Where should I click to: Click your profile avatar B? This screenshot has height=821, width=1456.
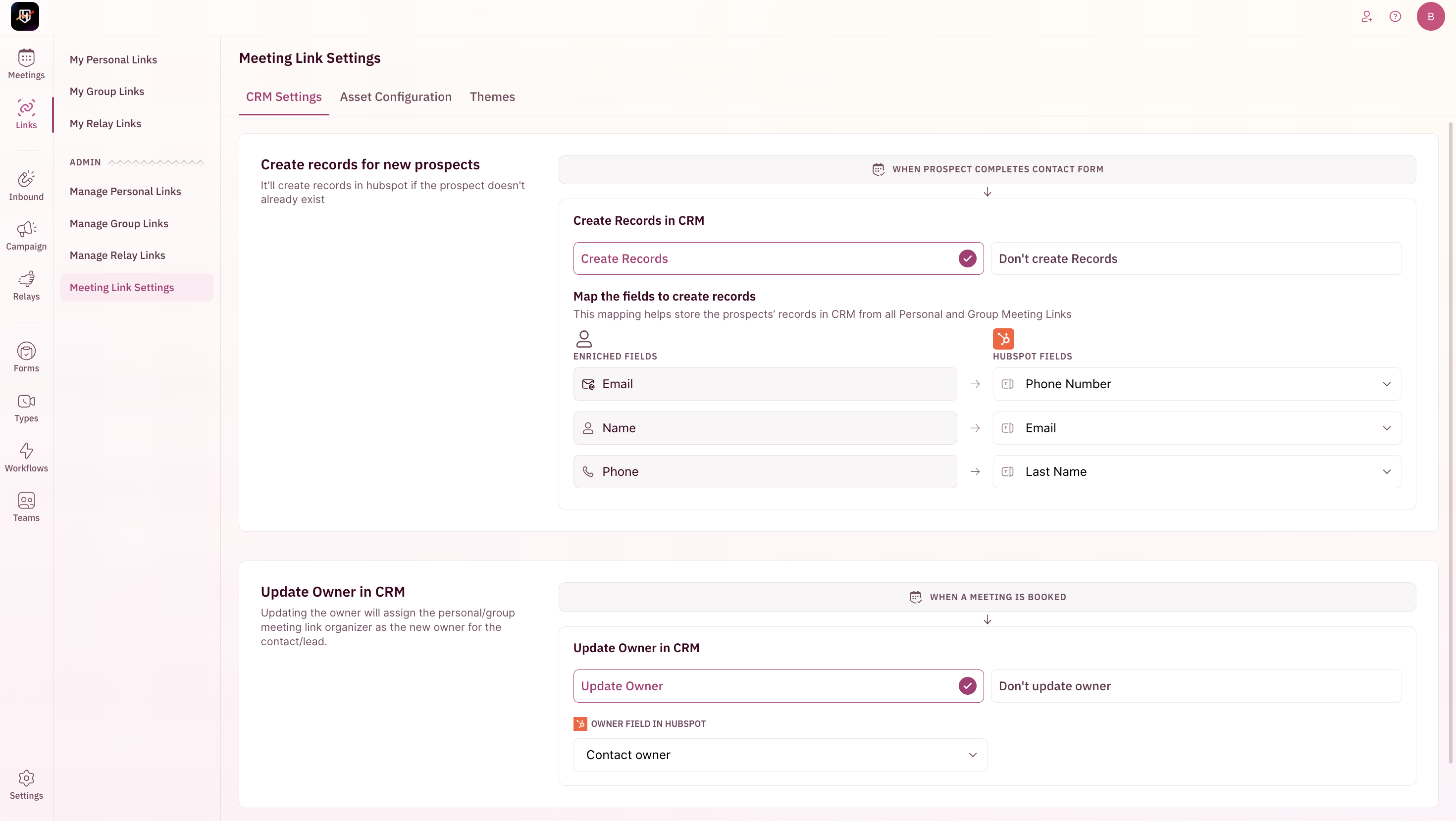coord(1431,16)
